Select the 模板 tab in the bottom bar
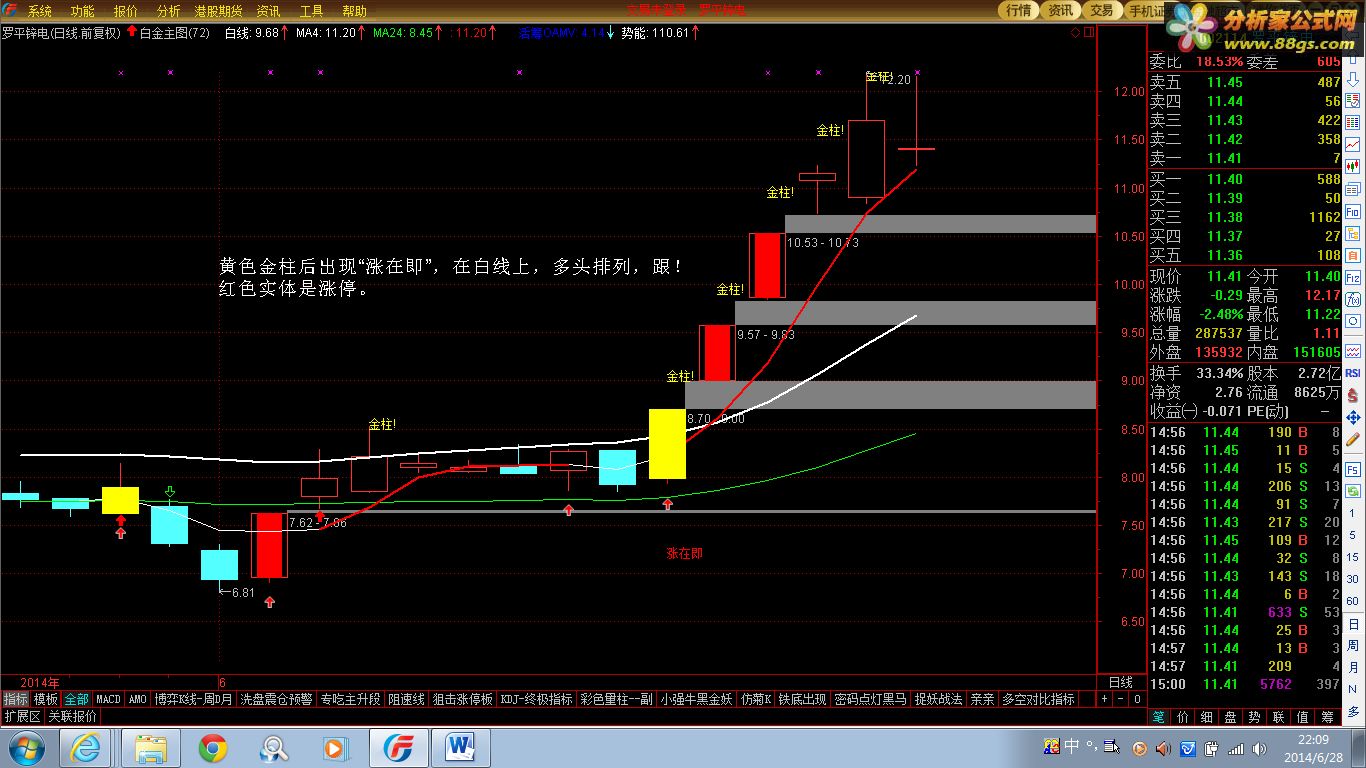This screenshot has height=768, width=1366. (45, 700)
